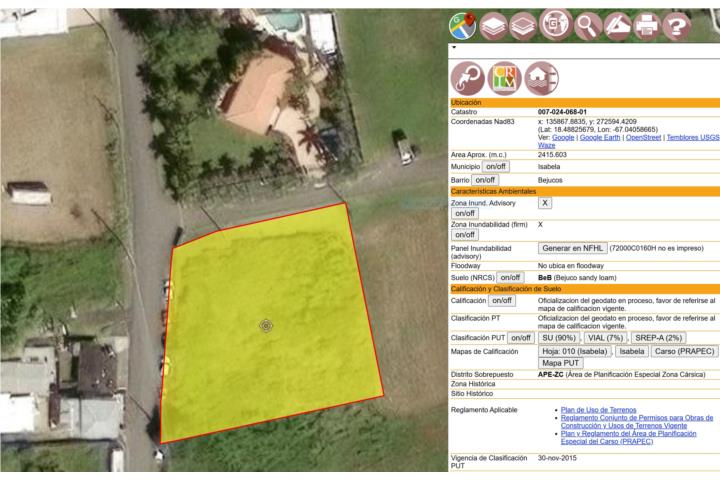The height and width of the screenshot is (480, 720).
Task: Expand the small dropdown arrow below toolbar
Action: pos(454,47)
